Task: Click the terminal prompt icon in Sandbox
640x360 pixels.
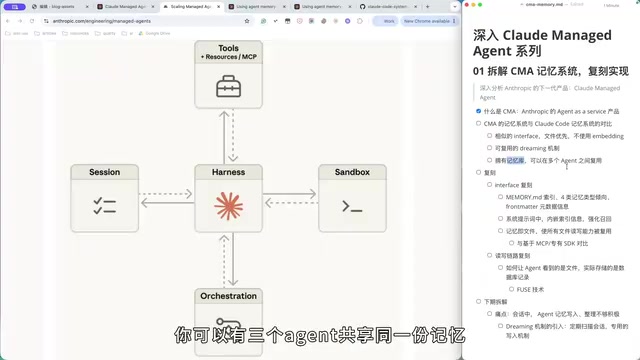Action: click(x=352, y=207)
